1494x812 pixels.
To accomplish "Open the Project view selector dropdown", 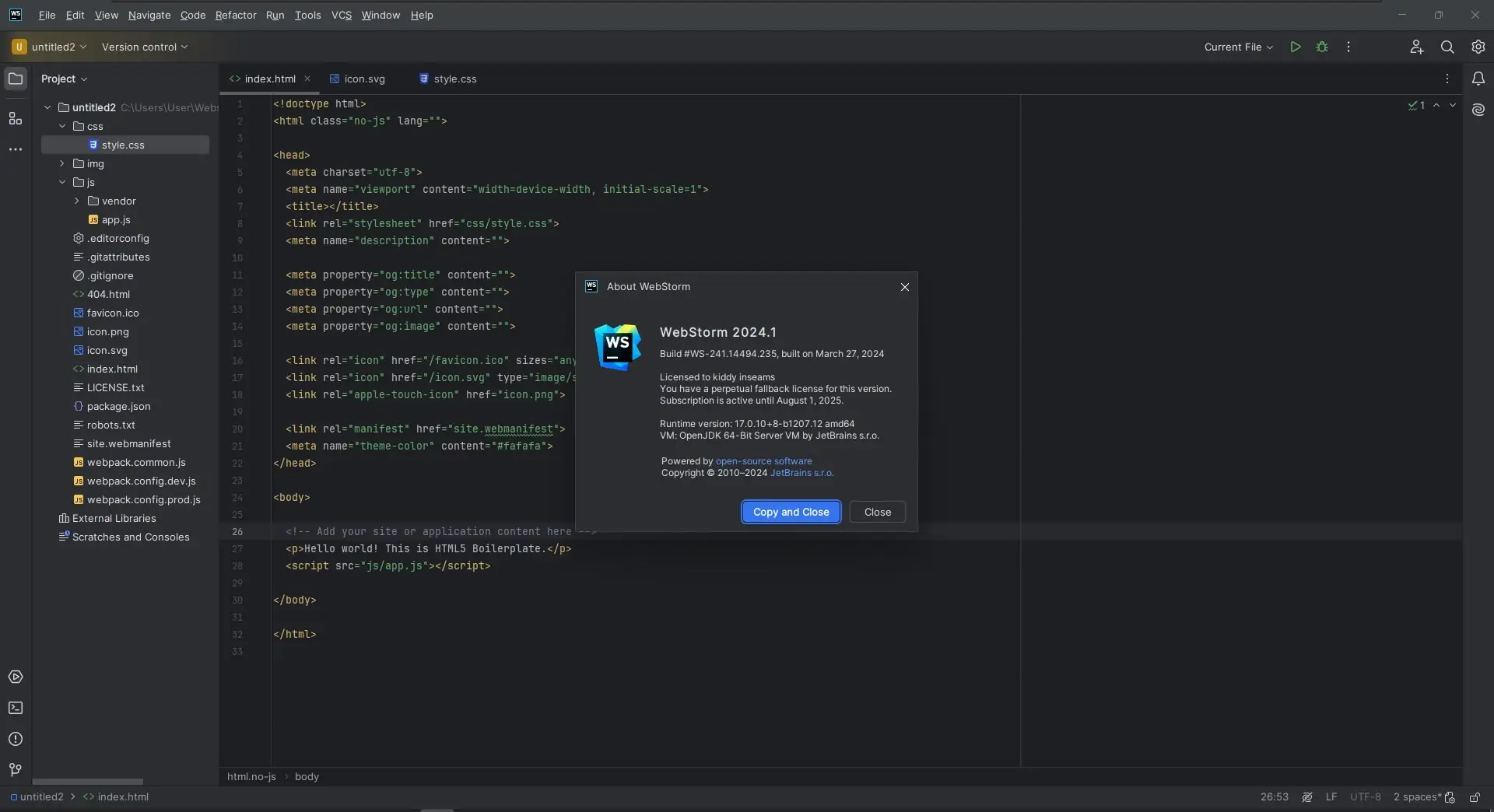I will 65,79.
